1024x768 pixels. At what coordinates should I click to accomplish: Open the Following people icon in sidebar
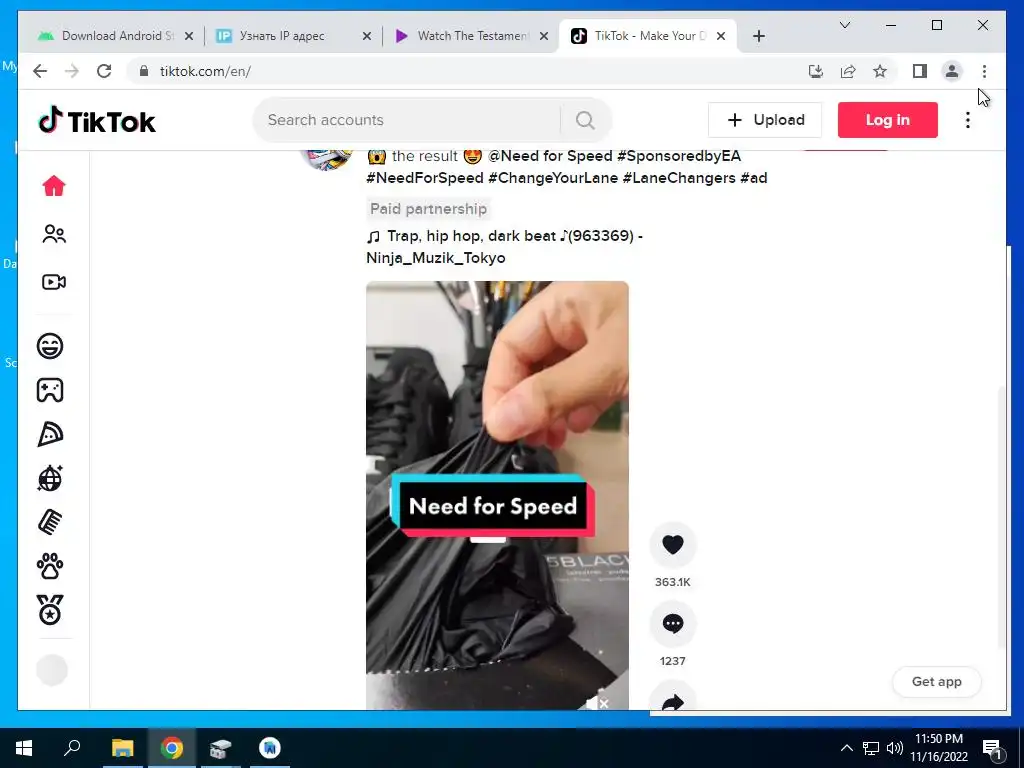(54, 234)
